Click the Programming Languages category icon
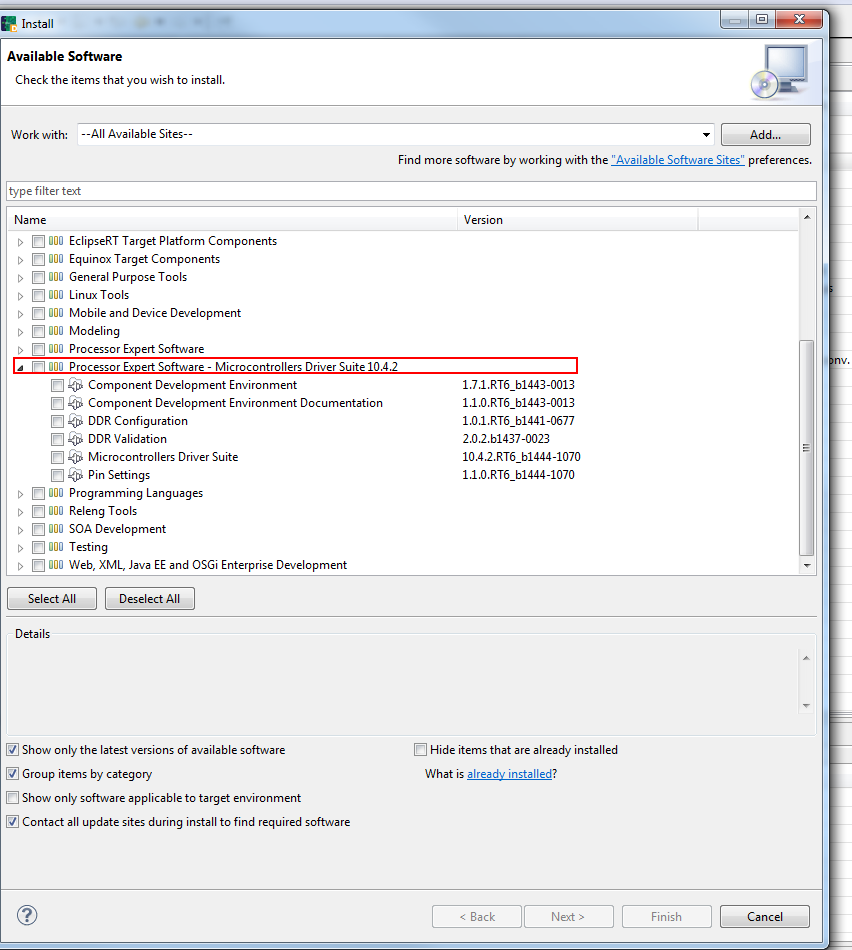The image size is (852, 950). pyautogui.click(x=56, y=493)
